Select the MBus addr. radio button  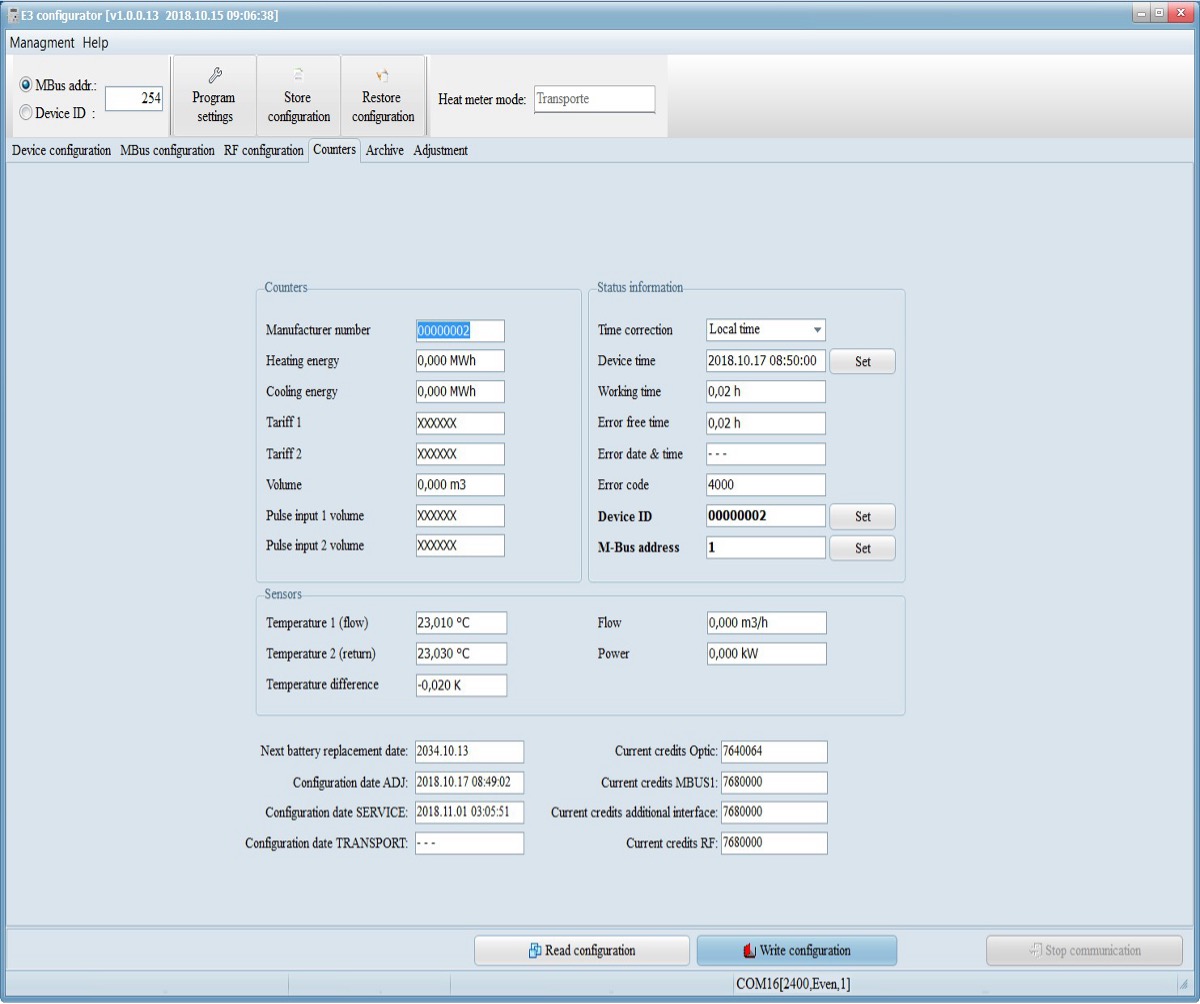(26, 86)
